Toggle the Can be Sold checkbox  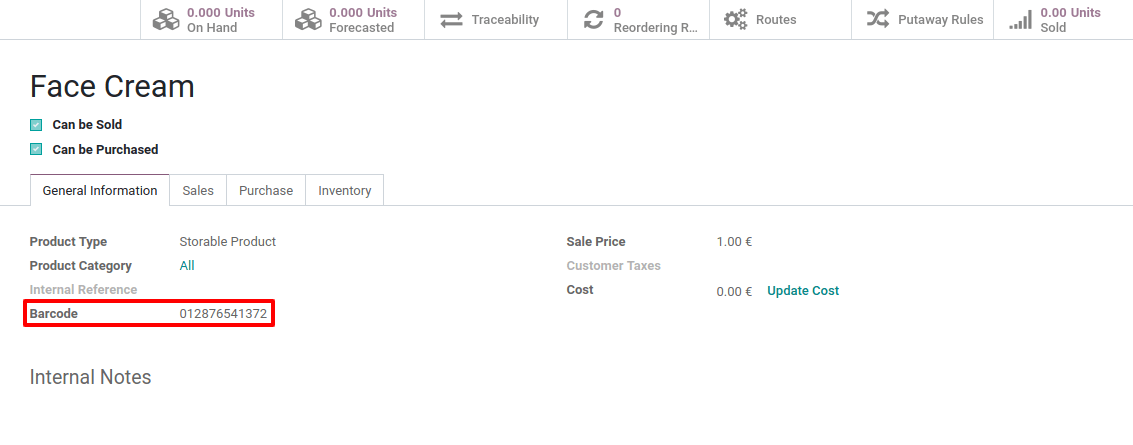pyautogui.click(x=36, y=125)
